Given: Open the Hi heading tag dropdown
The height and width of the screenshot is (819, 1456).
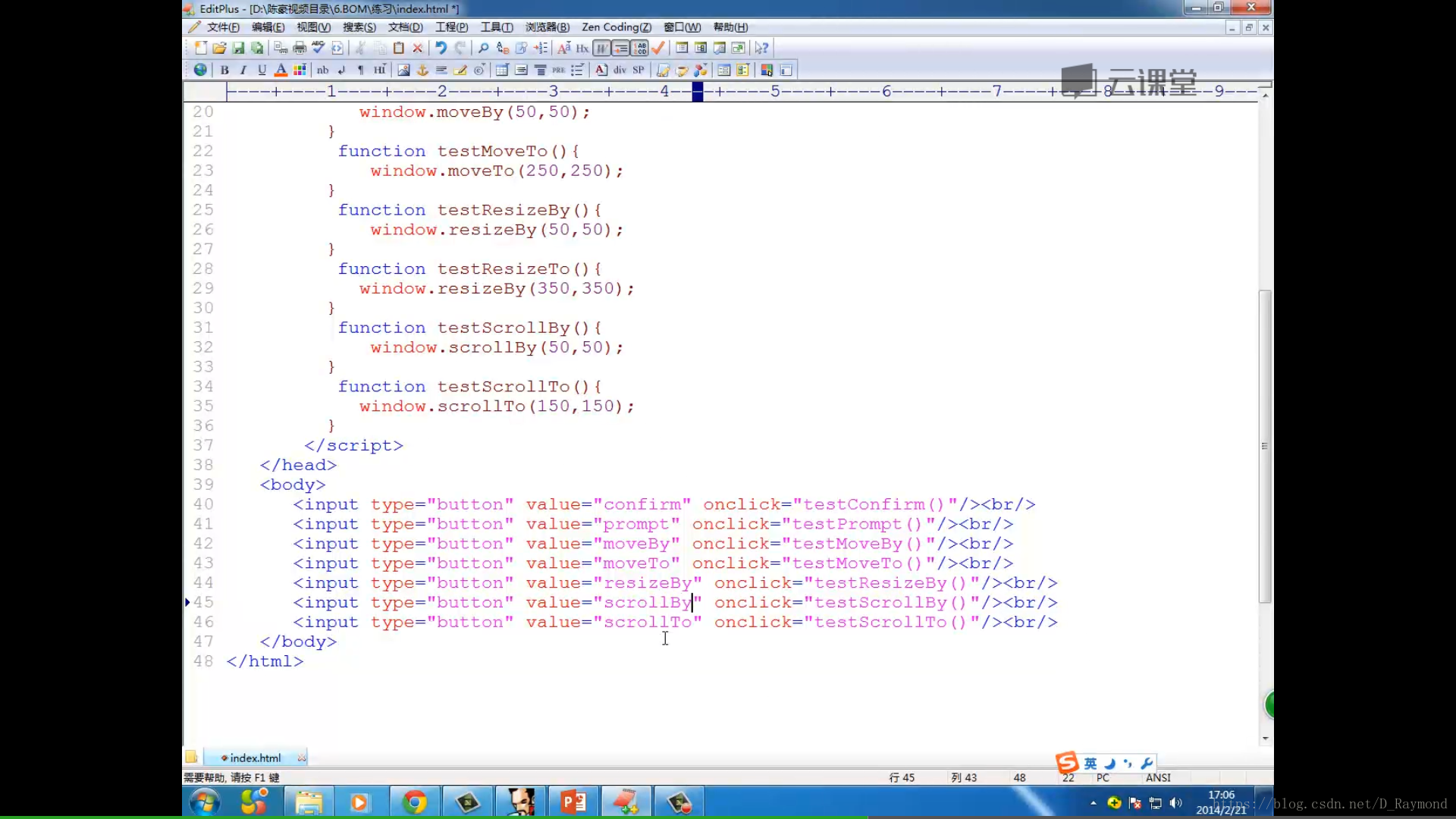Looking at the screenshot, I should [x=380, y=70].
